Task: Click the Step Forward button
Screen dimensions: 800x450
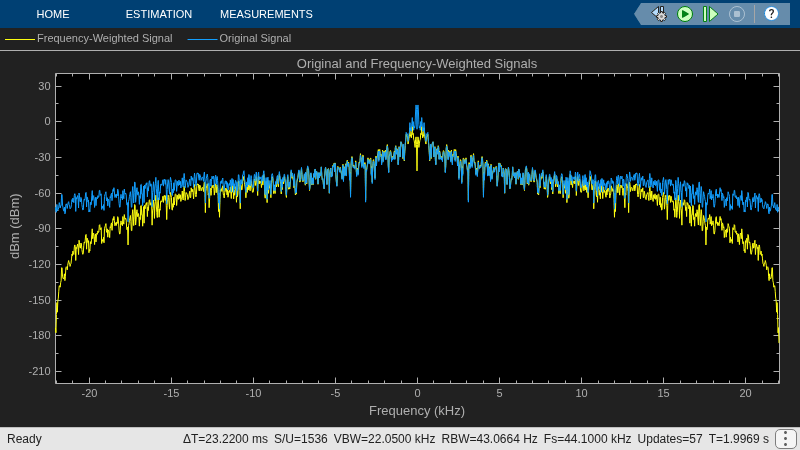Action: click(x=710, y=14)
